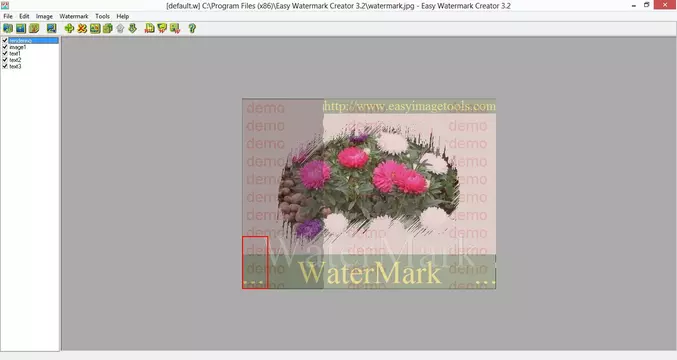Click the blue save icon in toolbar
Screen dimensions: 677x360
pos(21,28)
